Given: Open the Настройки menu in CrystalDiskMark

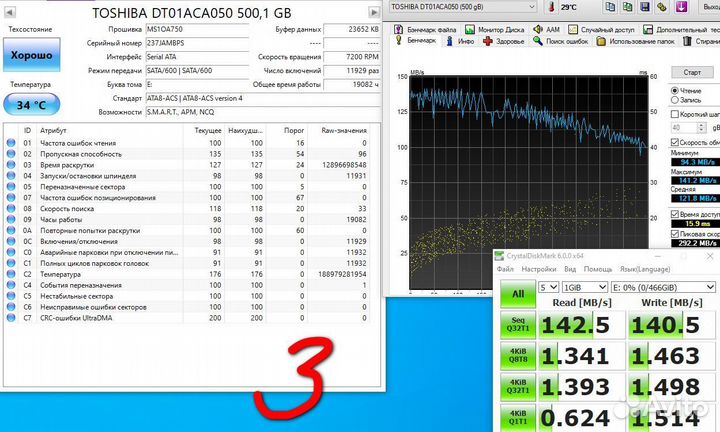Looking at the screenshot, I should (x=539, y=269).
